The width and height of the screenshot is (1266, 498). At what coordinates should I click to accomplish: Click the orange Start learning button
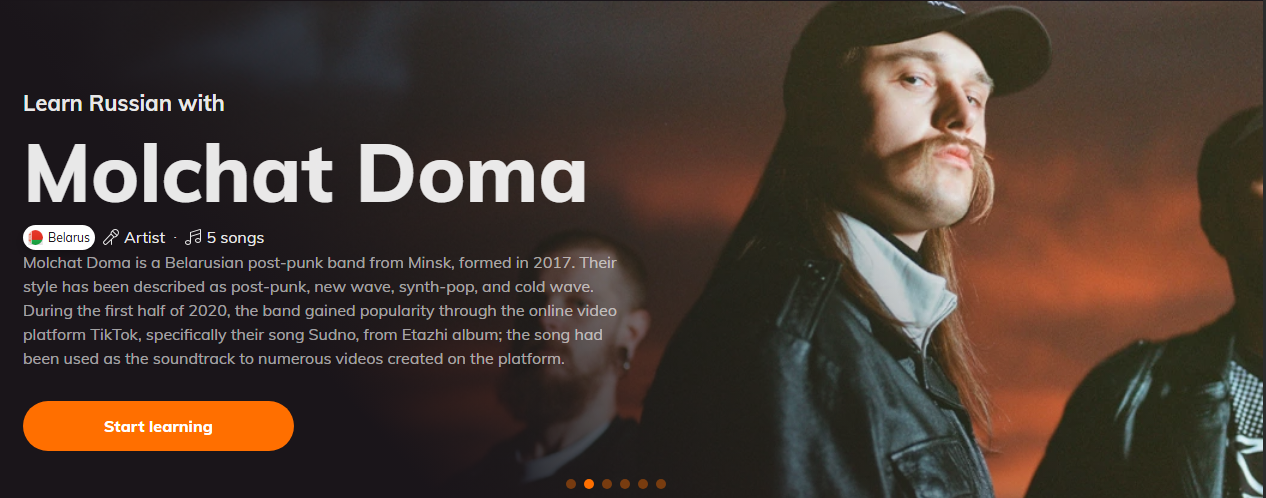pos(158,426)
